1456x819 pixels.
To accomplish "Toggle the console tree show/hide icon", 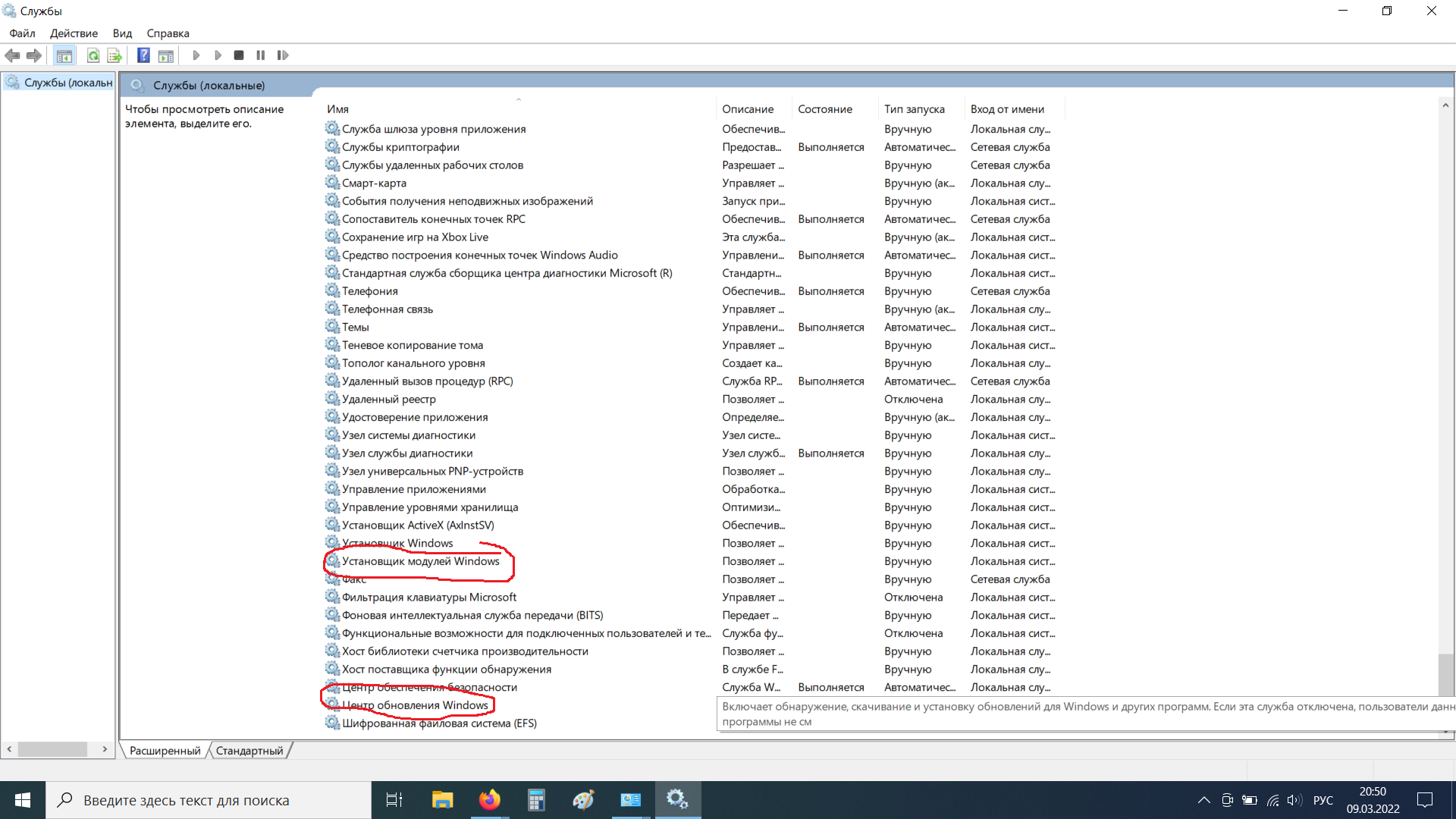I will pos(64,55).
